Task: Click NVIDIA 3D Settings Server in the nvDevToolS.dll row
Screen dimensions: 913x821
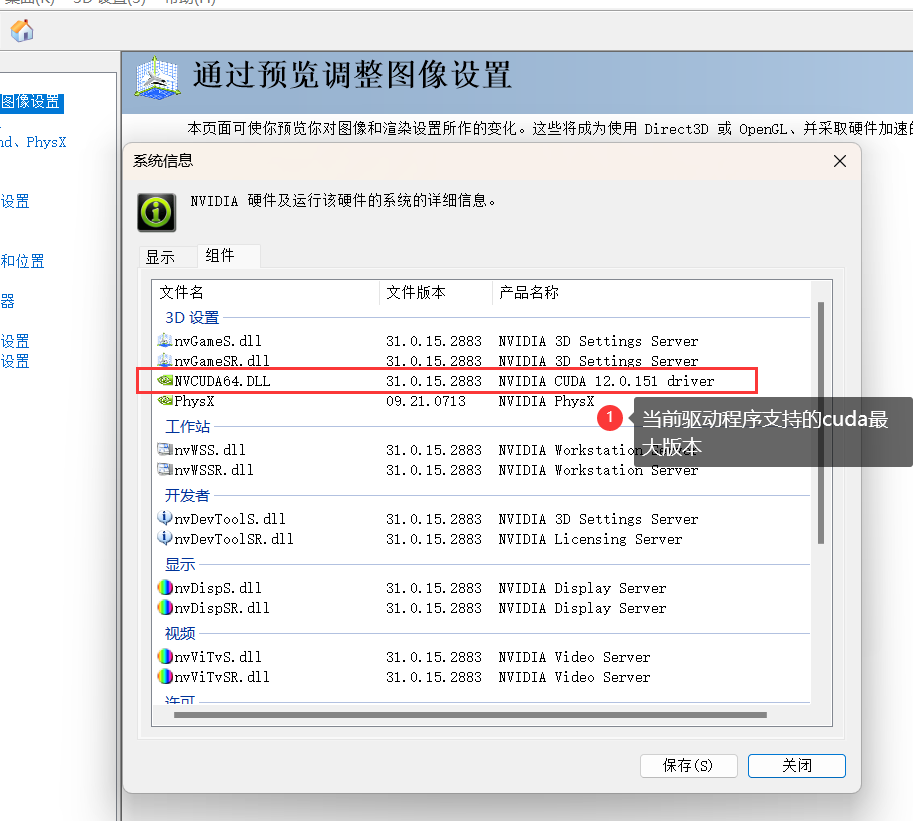Action: tap(598, 519)
